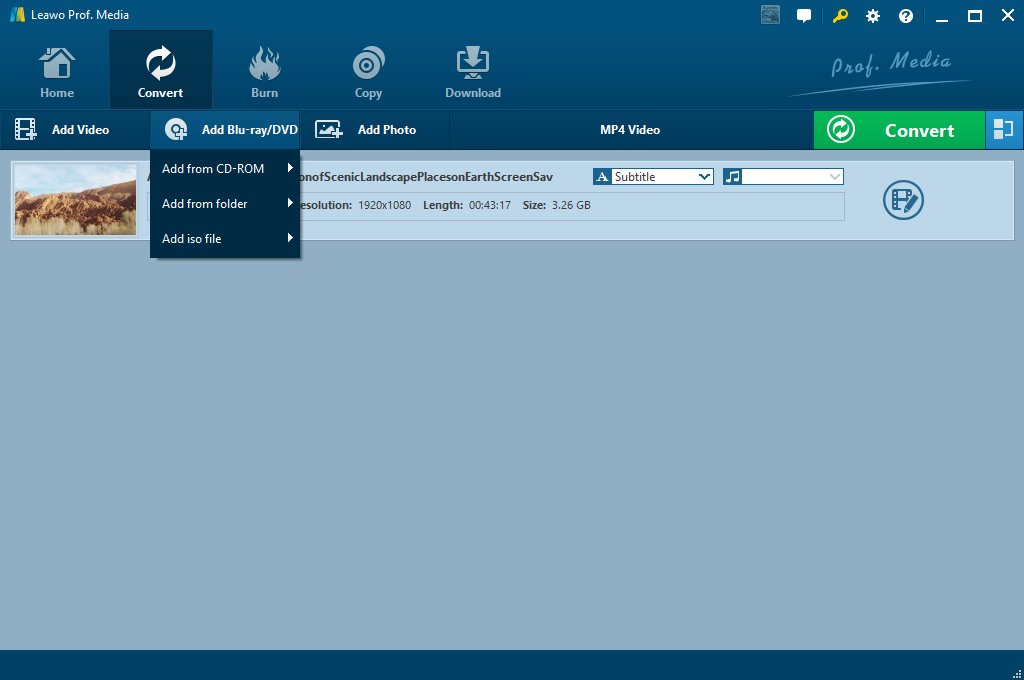The height and width of the screenshot is (680, 1024).
Task: Expand the Add from CD-ROM submenu arrow
Action: (290, 168)
